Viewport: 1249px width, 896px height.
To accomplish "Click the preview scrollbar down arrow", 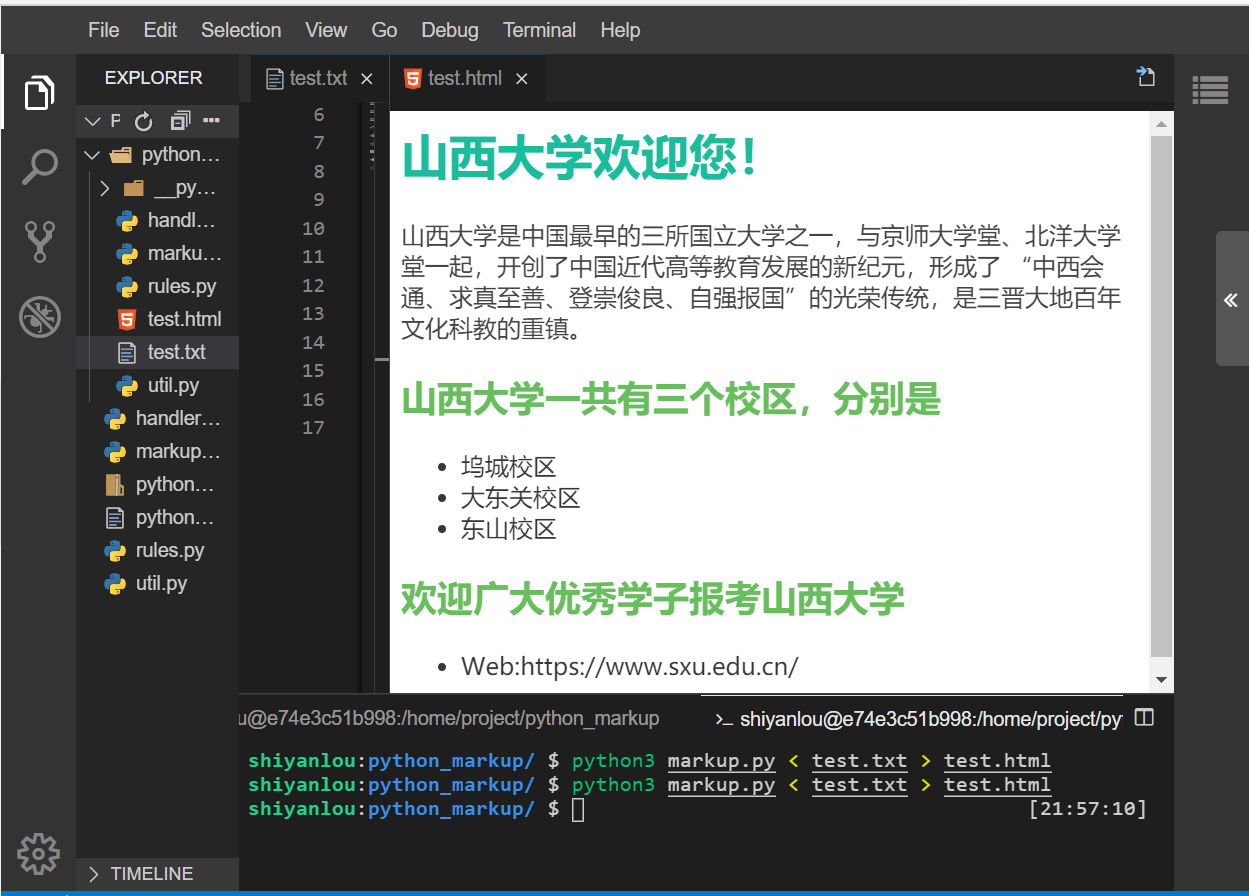I will (x=1161, y=680).
